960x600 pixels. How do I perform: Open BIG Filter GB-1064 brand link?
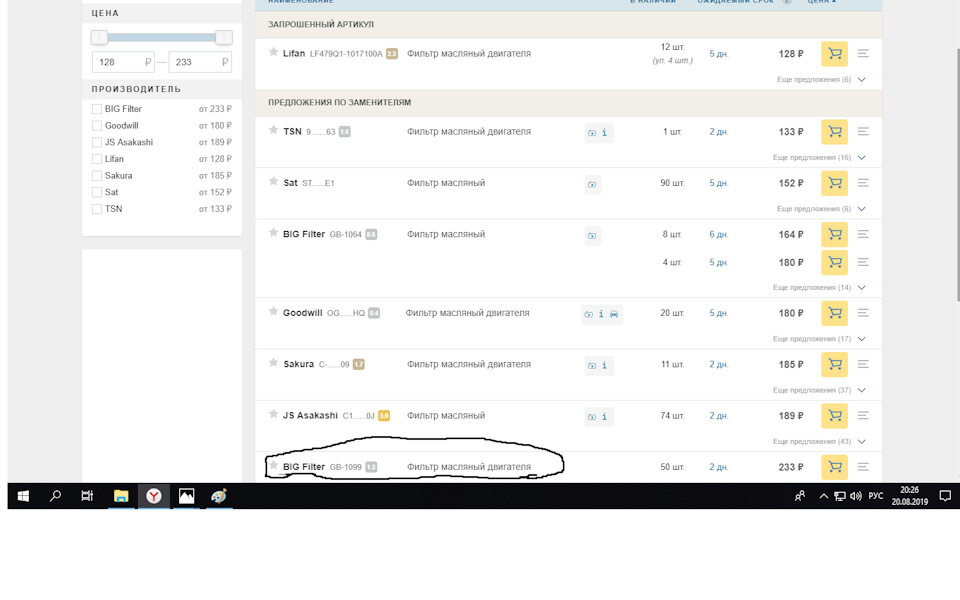pos(304,234)
